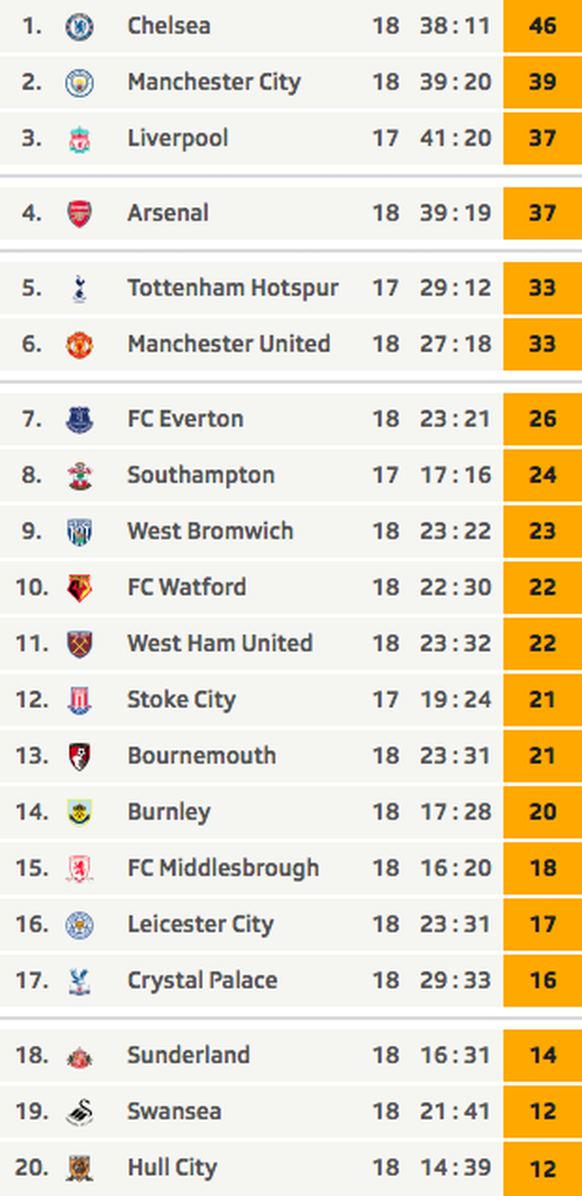Open the Southampton team link
This screenshot has height=1196, width=582.
pos(201,475)
